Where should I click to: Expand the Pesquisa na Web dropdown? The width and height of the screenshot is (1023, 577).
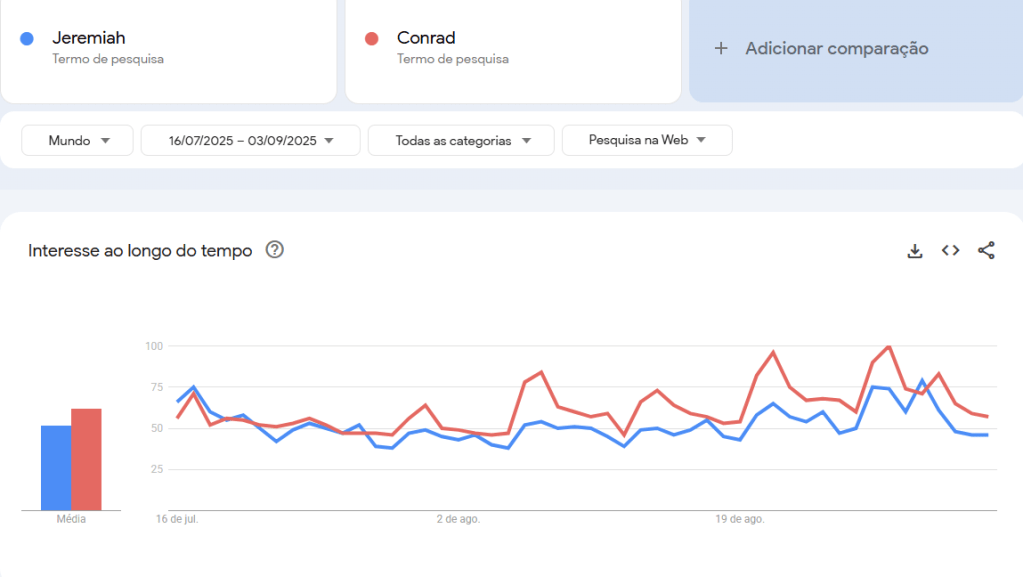(647, 140)
